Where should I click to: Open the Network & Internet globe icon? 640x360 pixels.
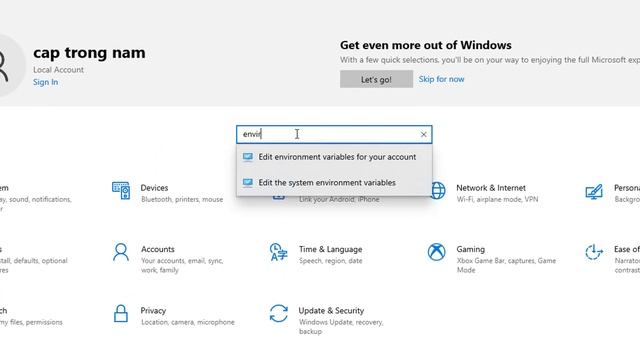438,191
